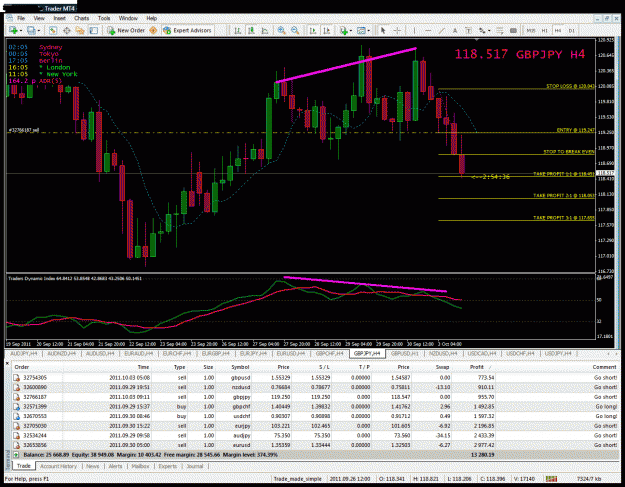The height and width of the screenshot is (487, 625).
Task: Open the Charts menu
Action: (81, 18)
